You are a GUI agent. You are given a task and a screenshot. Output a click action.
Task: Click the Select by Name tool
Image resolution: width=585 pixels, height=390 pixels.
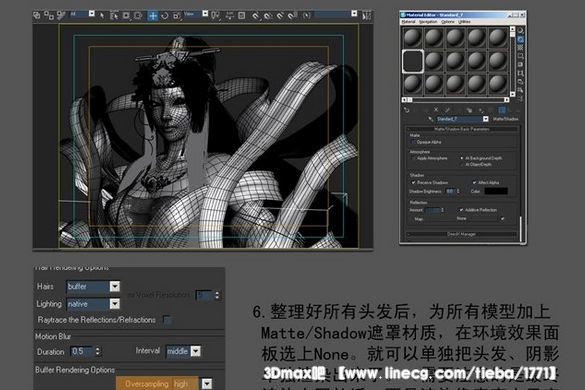114,16
